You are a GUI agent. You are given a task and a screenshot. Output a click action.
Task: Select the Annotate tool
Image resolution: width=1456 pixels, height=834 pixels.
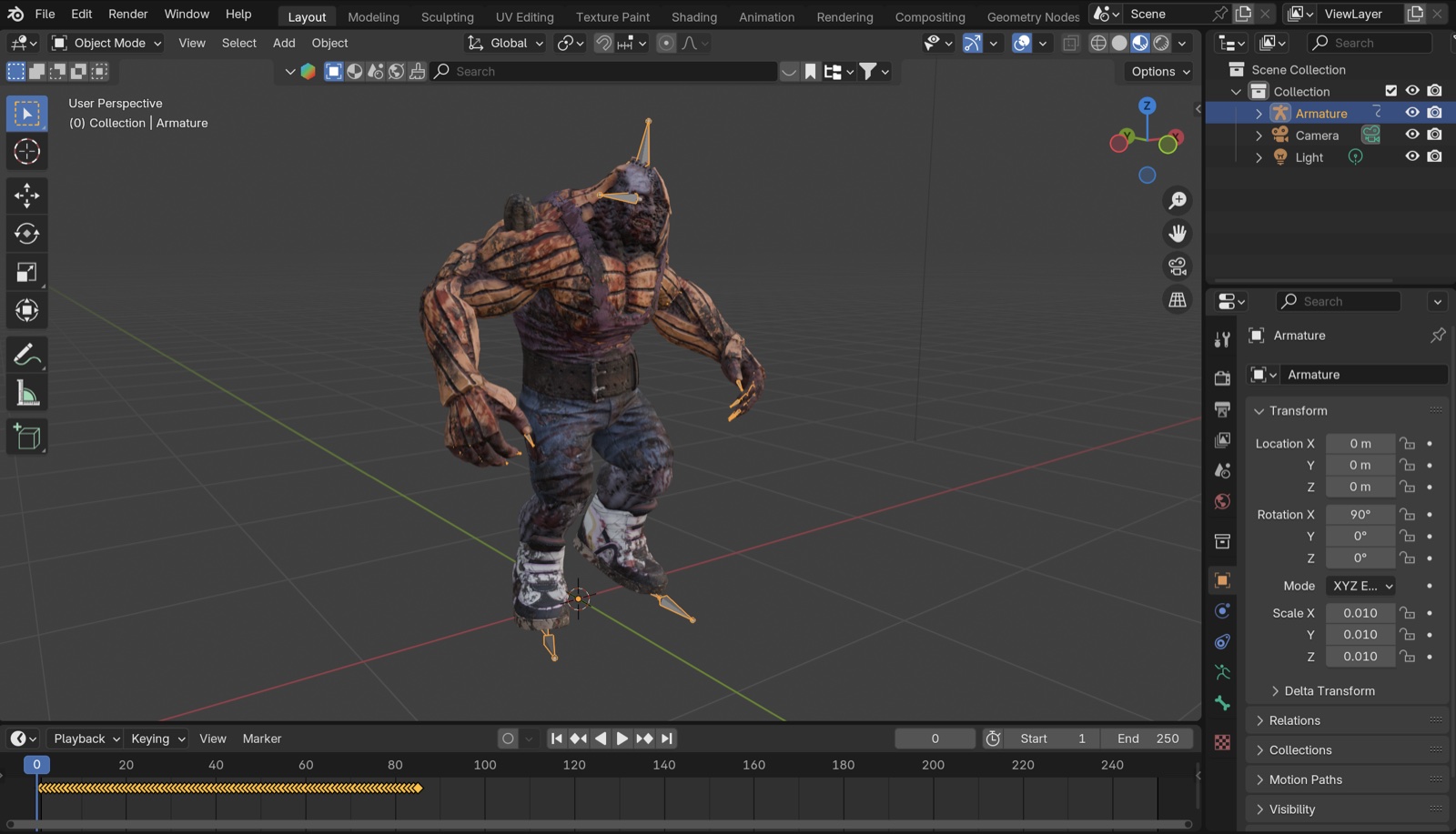pyautogui.click(x=27, y=355)
